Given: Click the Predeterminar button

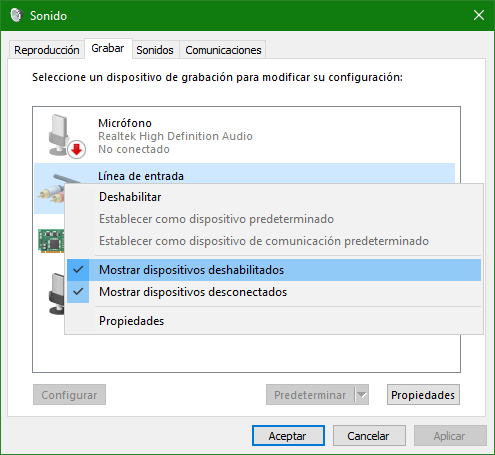Looking at the screenshot, I should 310,395.
